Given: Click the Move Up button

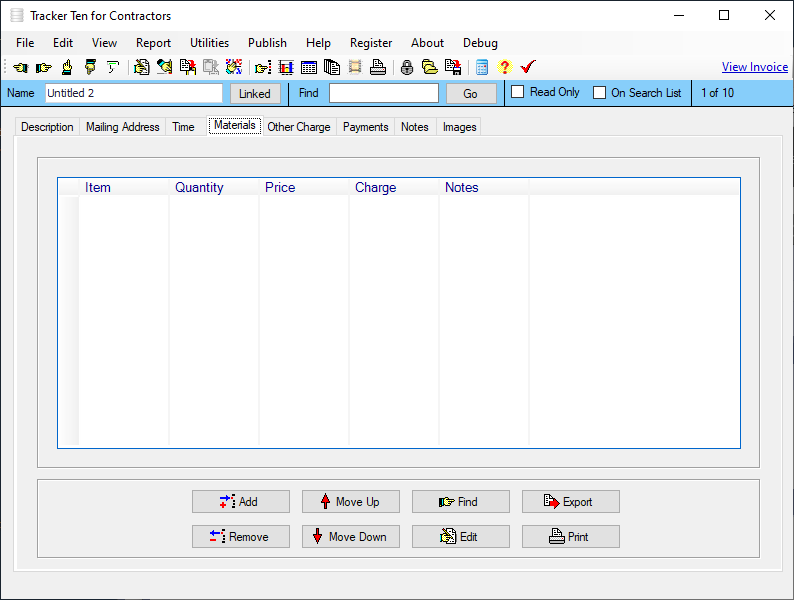Looking at the screenshot, I should [x=351, y=502].
